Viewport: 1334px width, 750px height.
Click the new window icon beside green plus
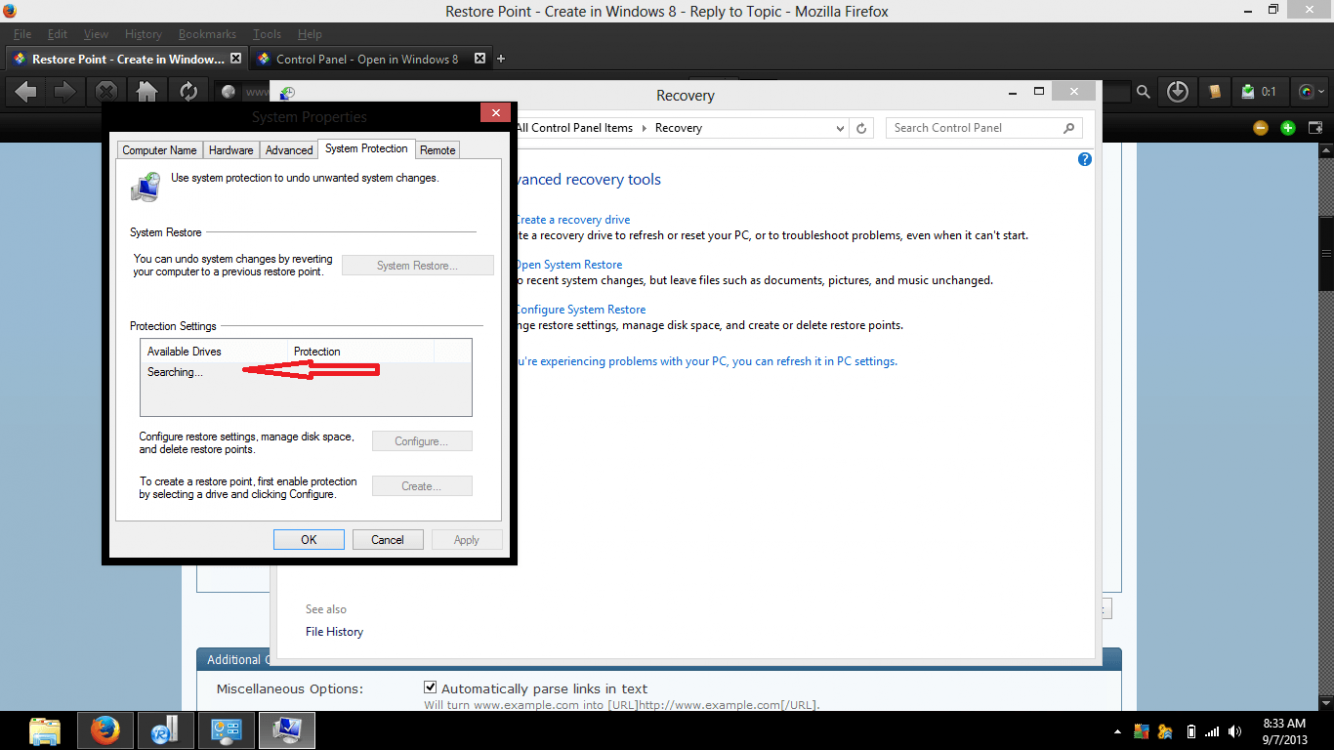(1314, 127)
